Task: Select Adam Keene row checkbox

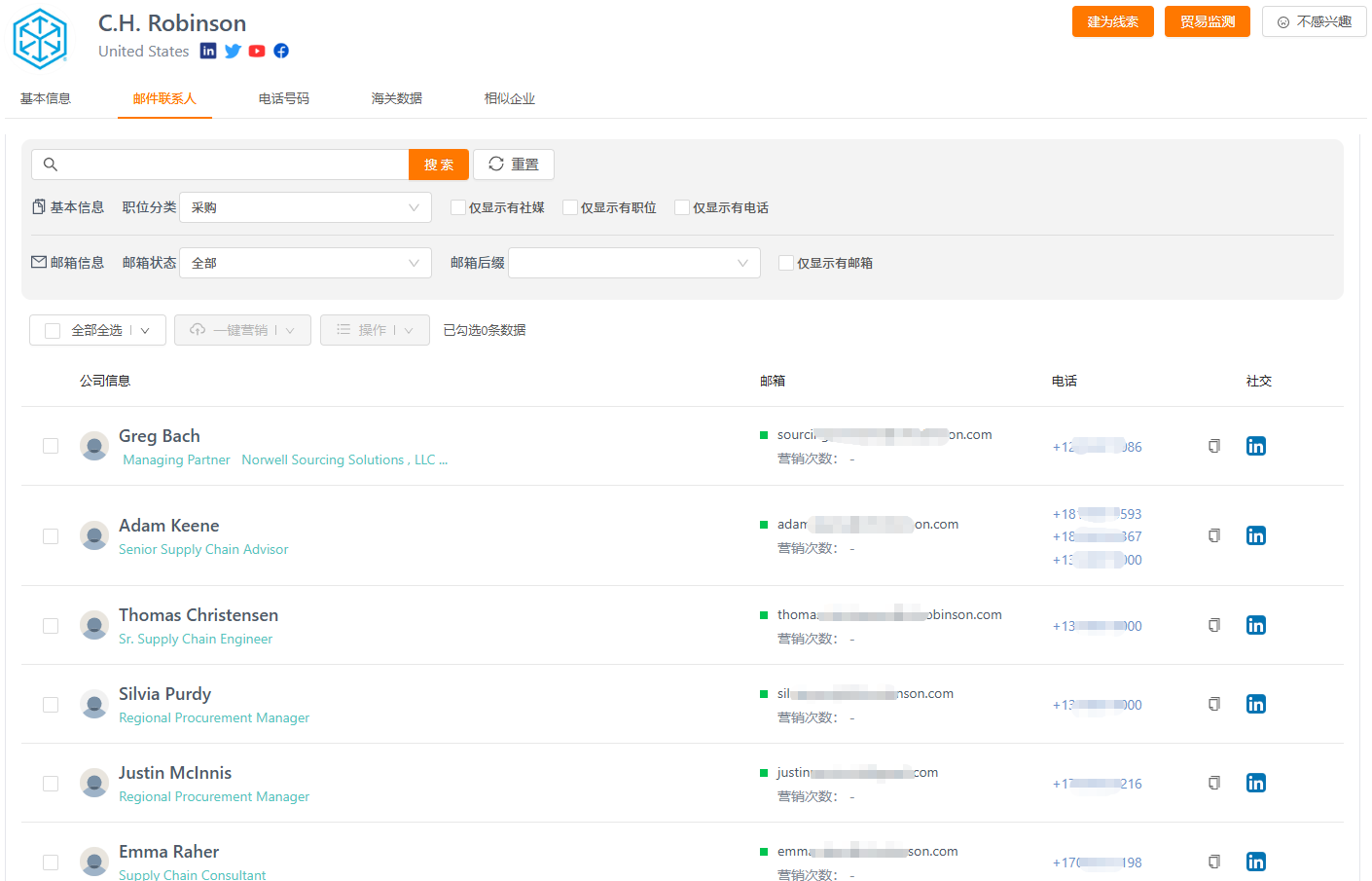Action: [x=51, y=536]
